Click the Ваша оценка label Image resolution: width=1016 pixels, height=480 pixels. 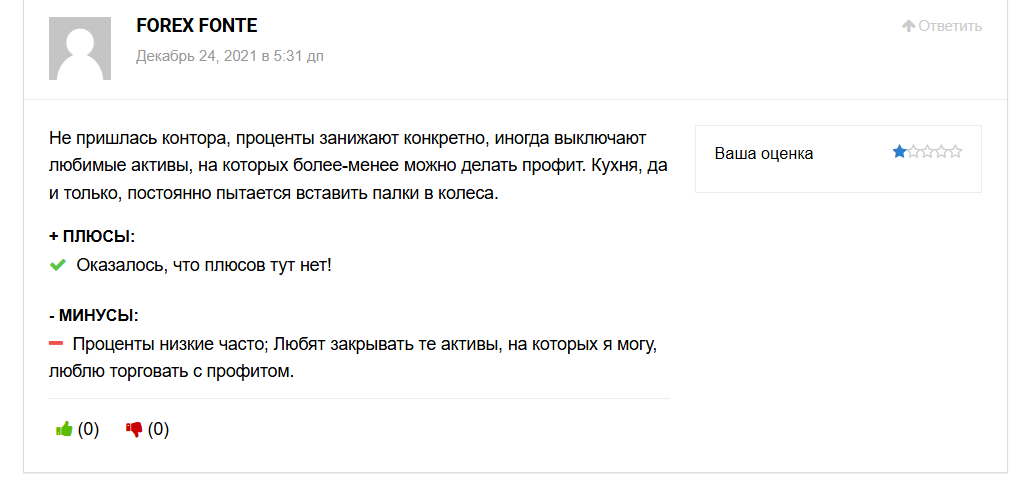764,154
